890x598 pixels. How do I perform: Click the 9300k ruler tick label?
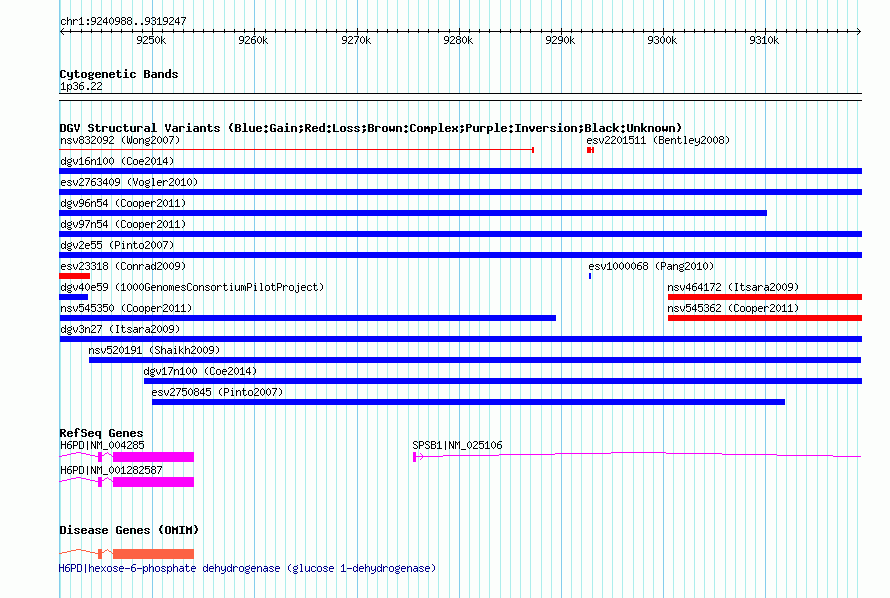click(x=662, y=40)
